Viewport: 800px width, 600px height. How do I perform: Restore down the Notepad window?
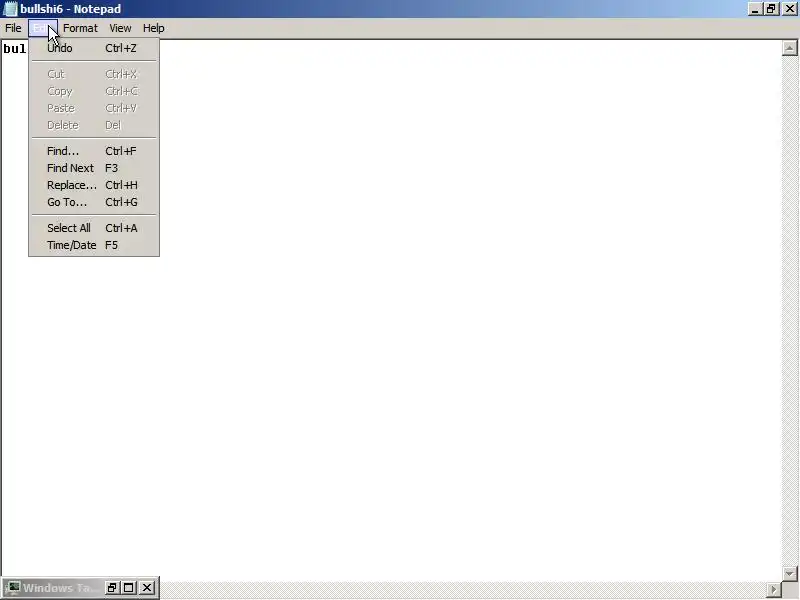771,9
